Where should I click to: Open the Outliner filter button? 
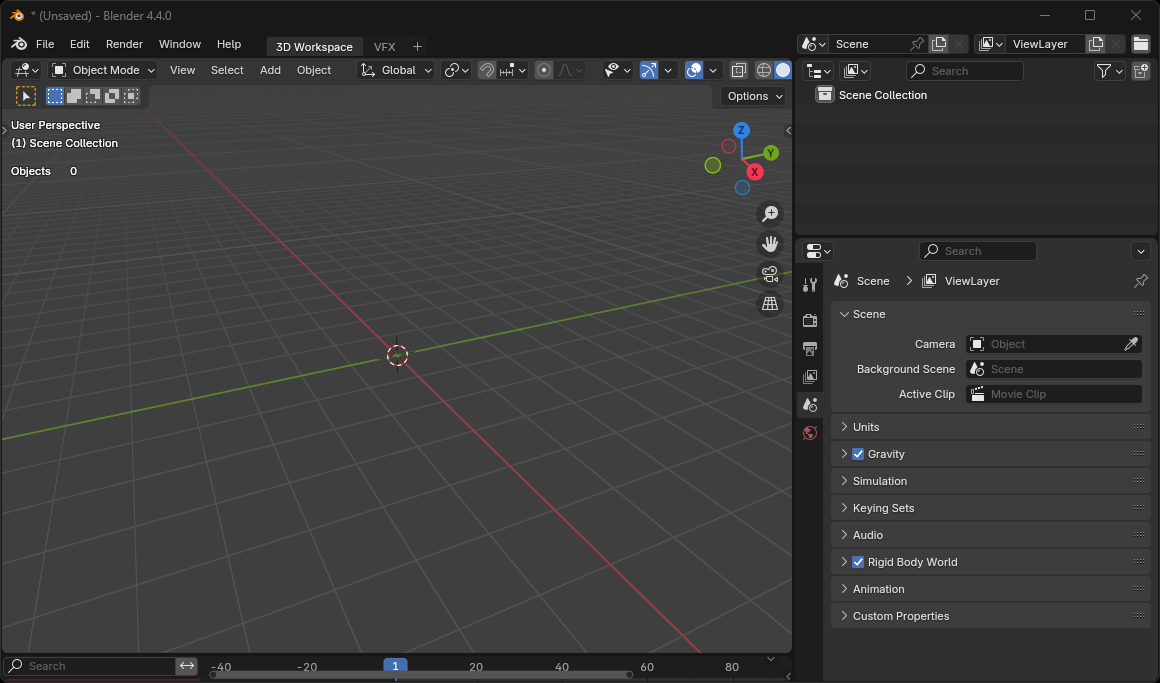coord(1109,70)
